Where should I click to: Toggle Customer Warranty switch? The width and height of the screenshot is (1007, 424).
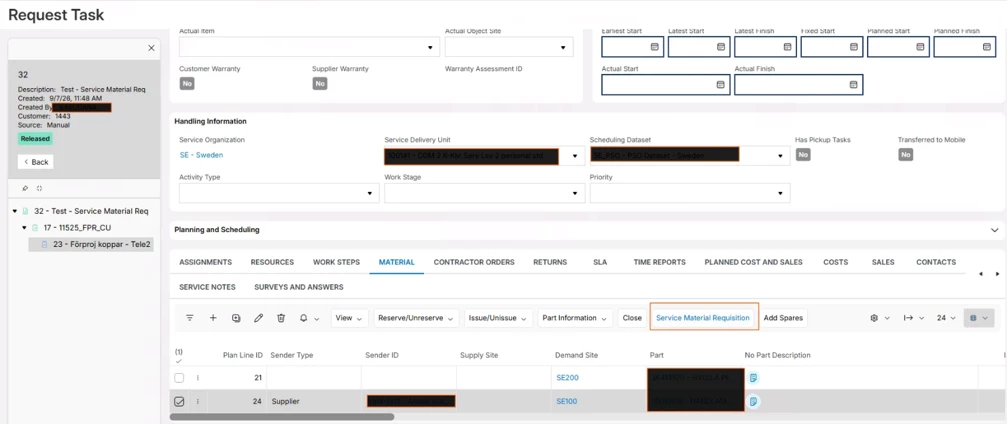(x=187, y=84)
